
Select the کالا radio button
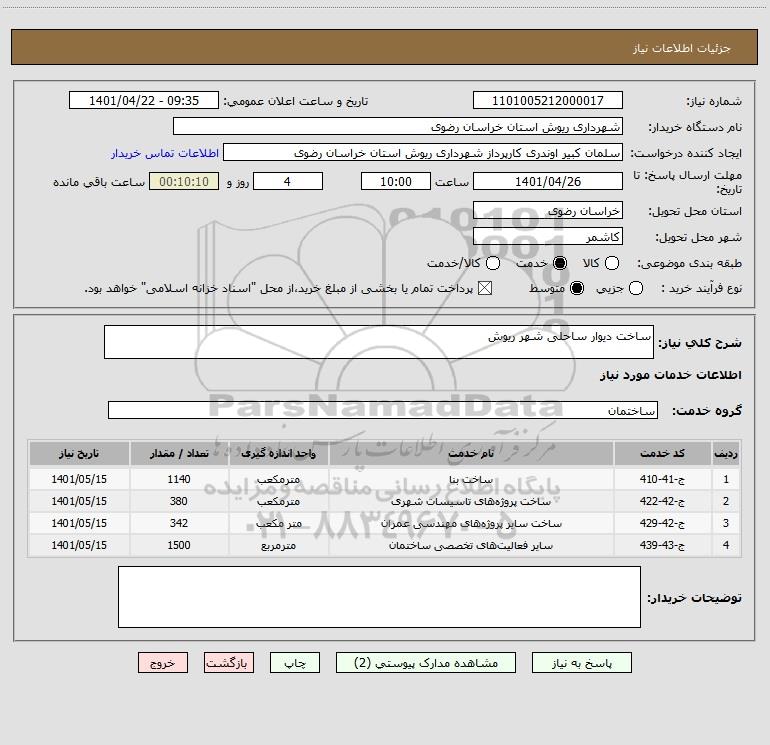611,263
